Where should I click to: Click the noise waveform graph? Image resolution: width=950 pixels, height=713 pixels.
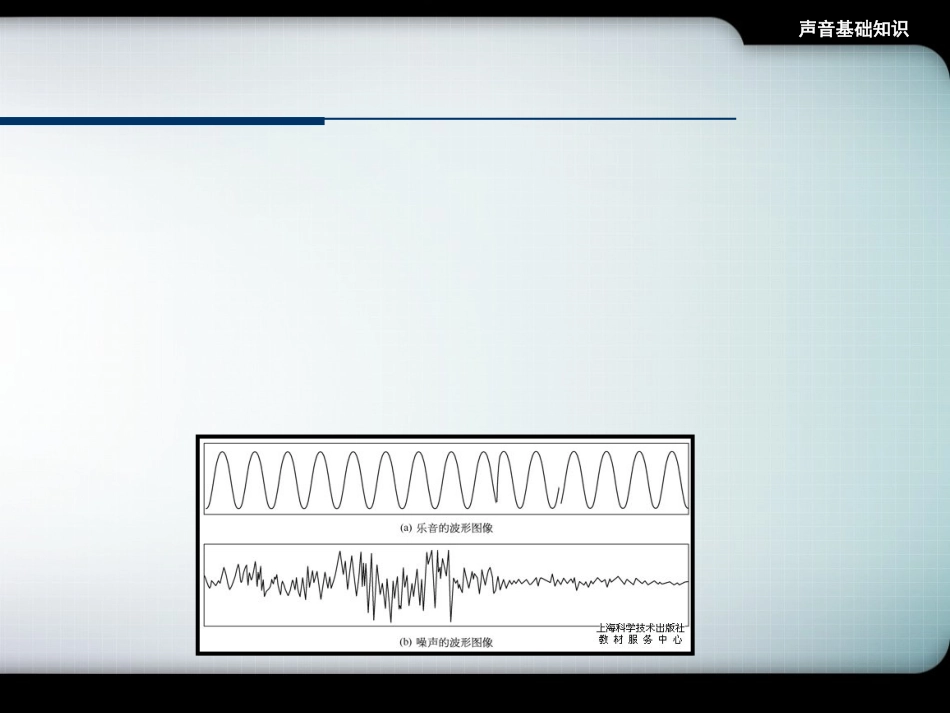[447, 585]
